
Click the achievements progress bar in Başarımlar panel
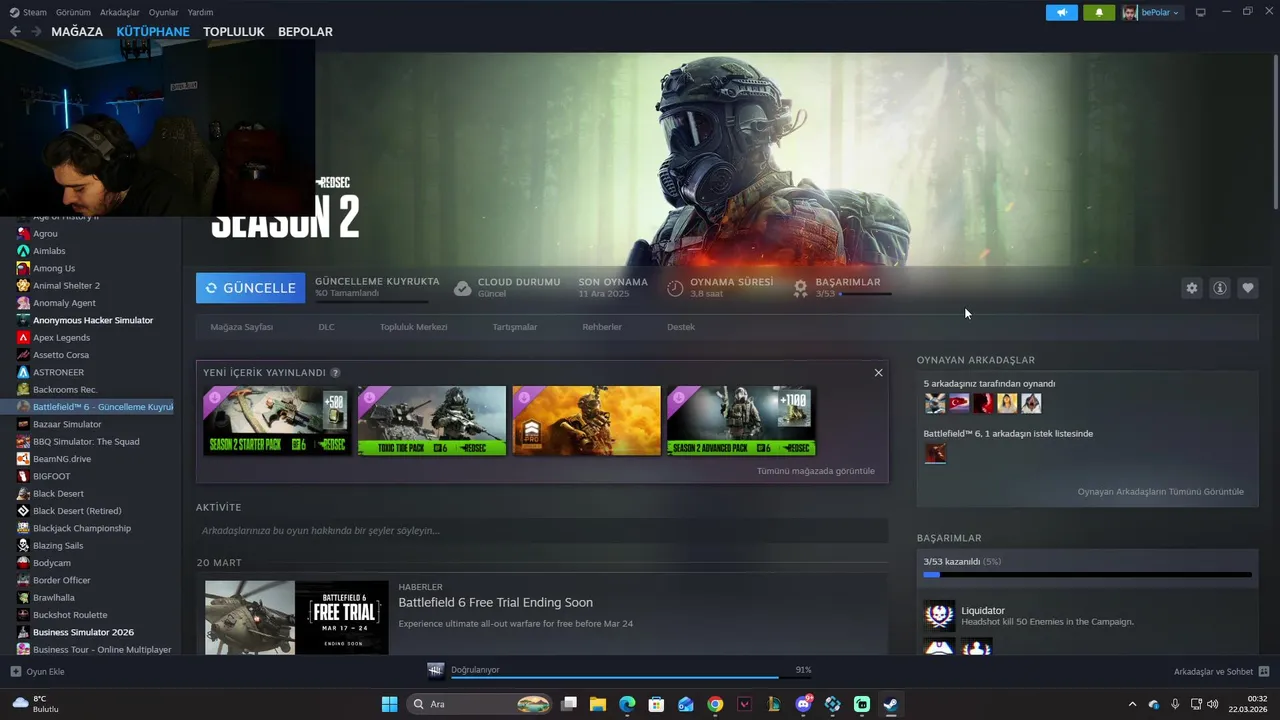coord(1087,575)
